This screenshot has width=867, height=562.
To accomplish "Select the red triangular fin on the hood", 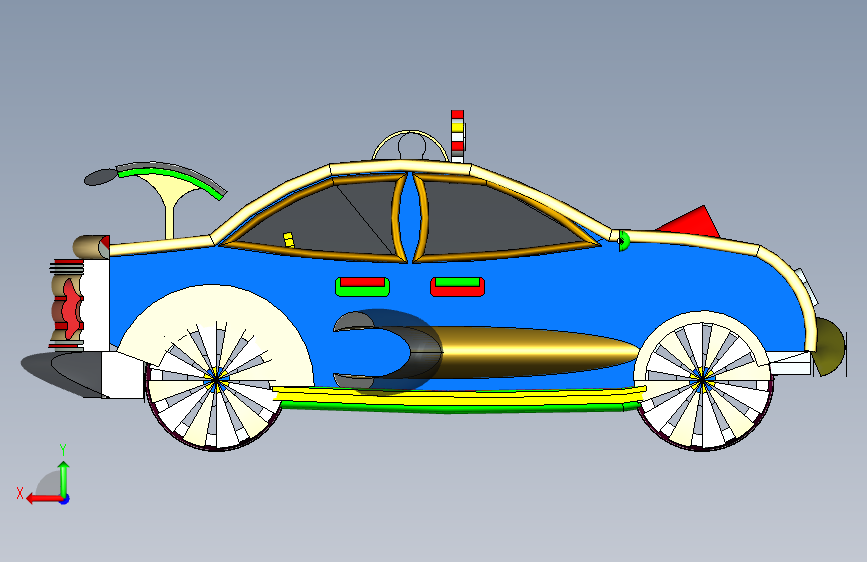I will 690,222.
